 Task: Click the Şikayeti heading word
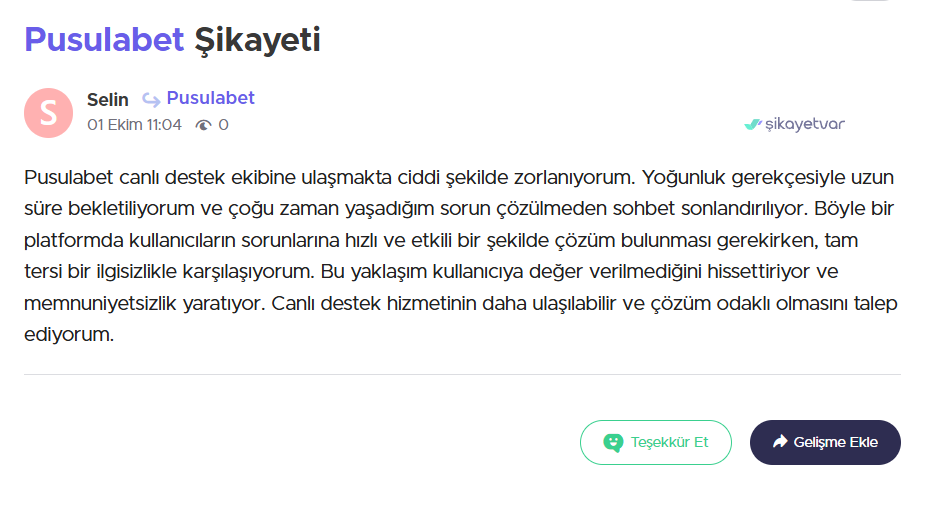[257, 41]
